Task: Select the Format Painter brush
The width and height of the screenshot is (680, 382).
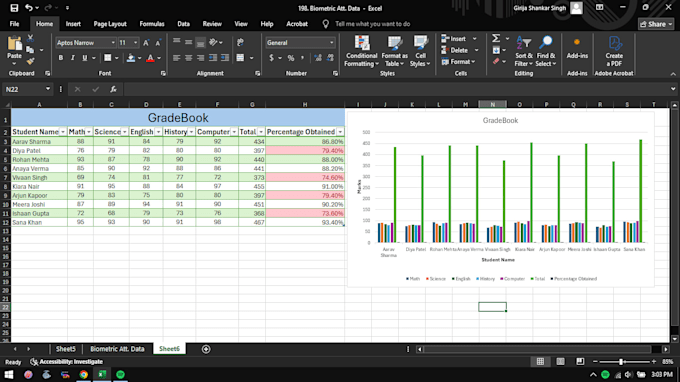Action: click(30, 61)
